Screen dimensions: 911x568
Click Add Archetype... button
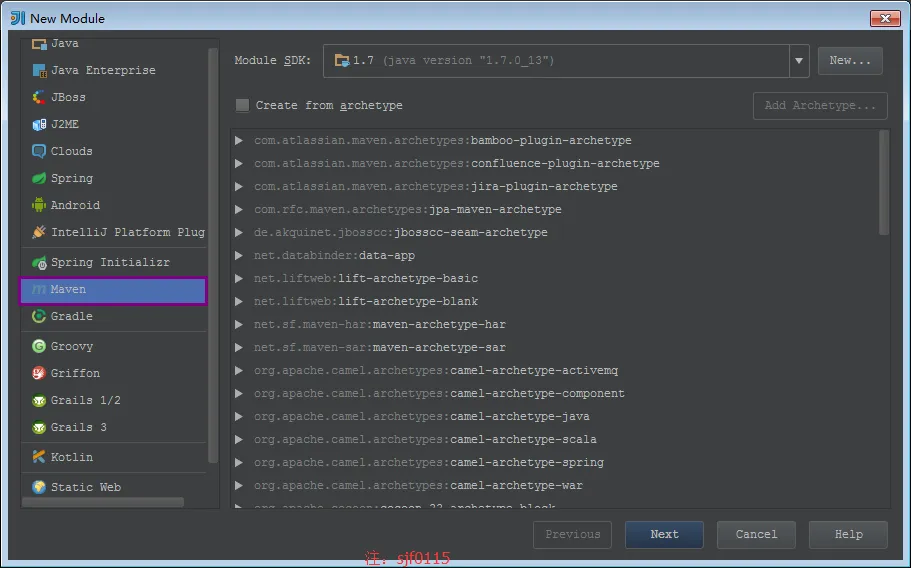[820, 106]
